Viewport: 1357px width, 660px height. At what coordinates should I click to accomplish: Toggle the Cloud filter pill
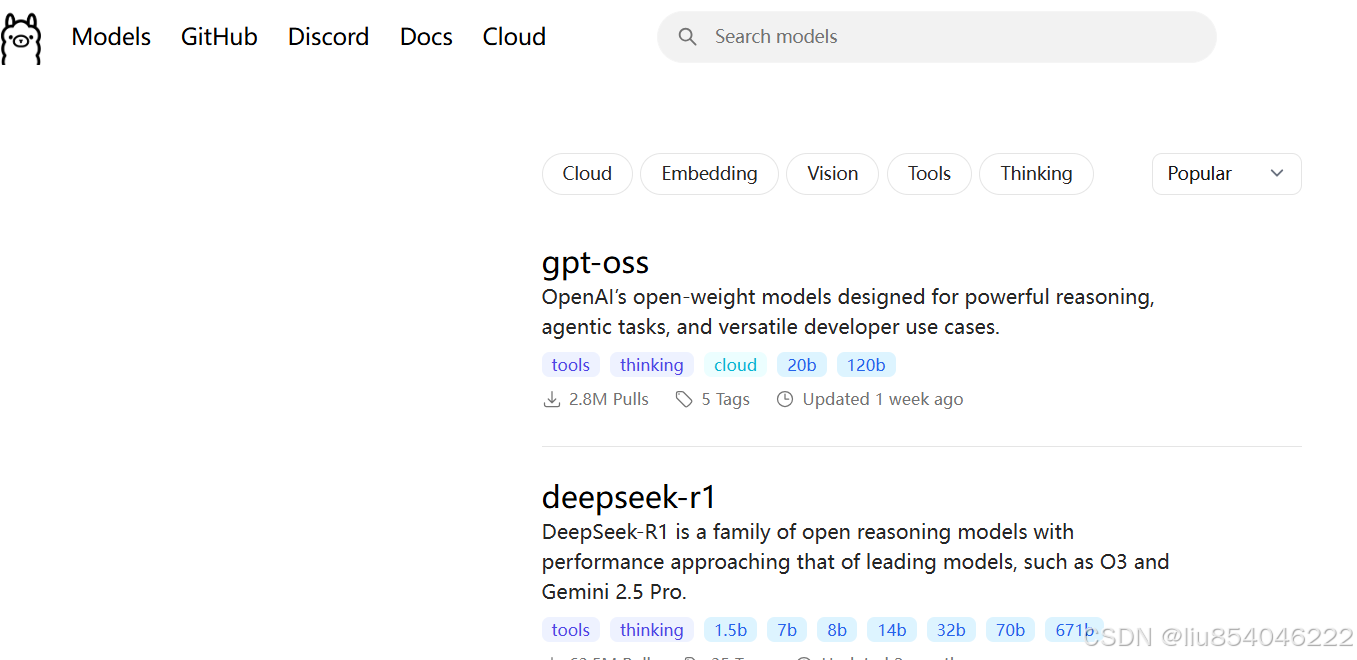[x=587, y=174]
